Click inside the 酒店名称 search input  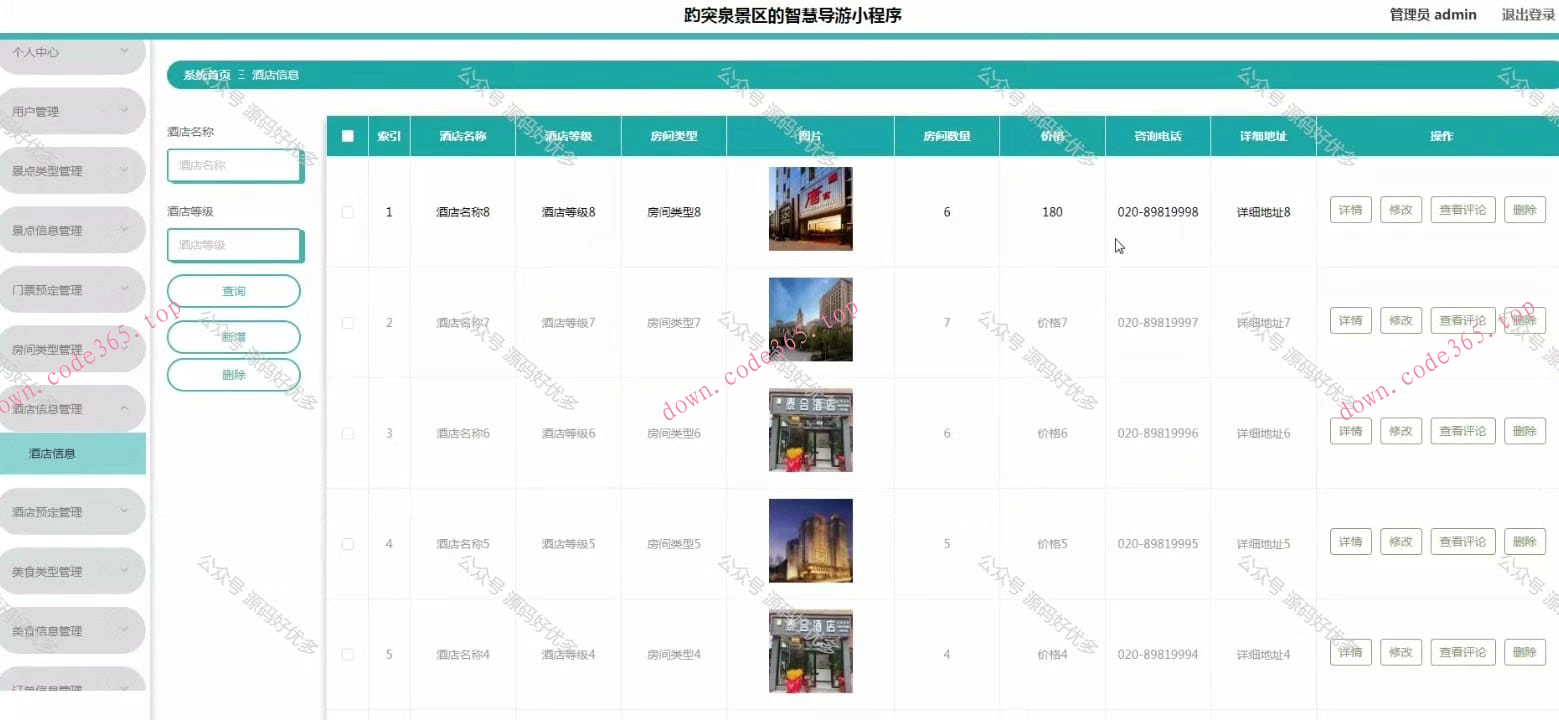tap(235, 165)
